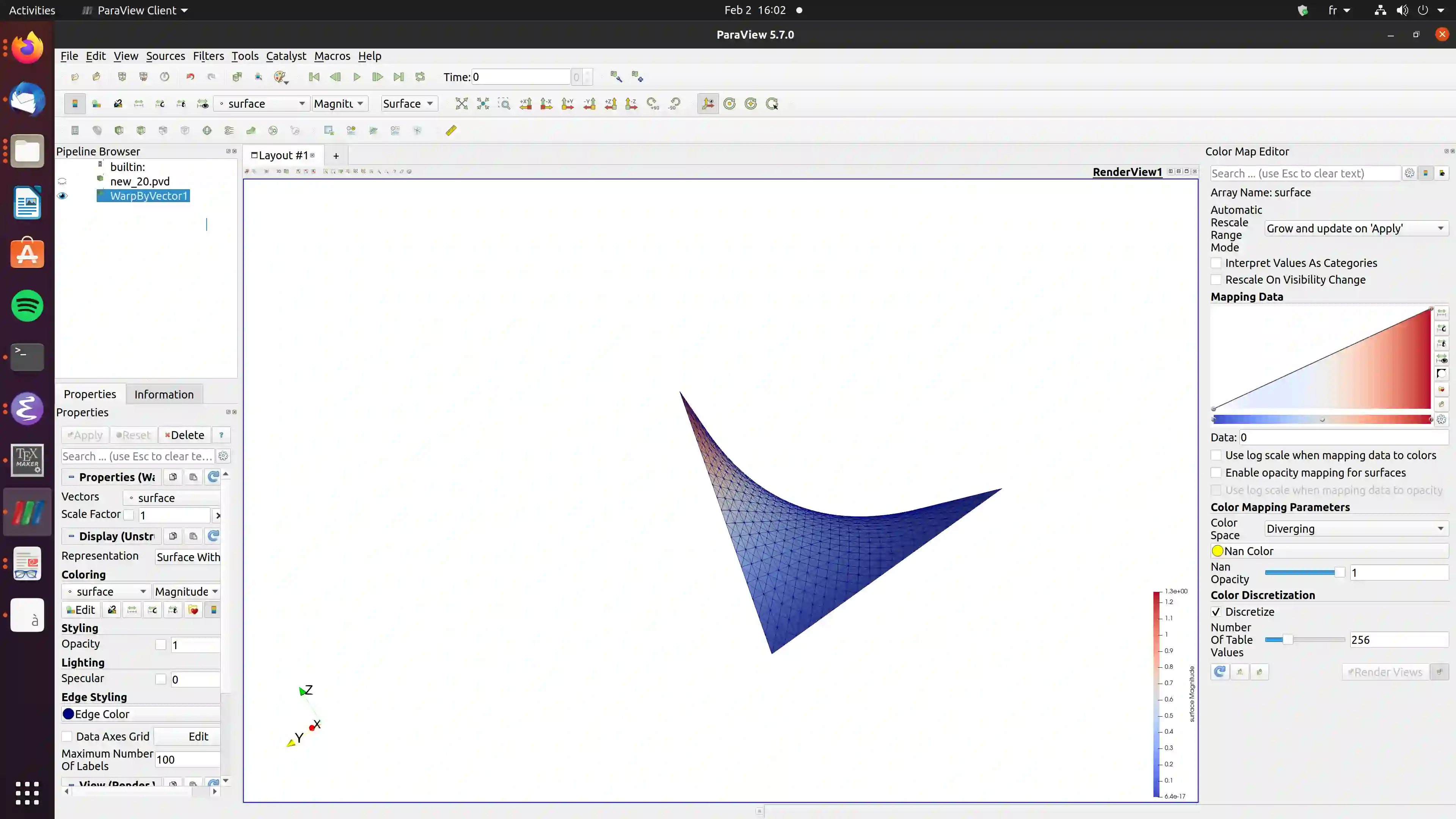Open the Color Space Diverging dropdown
This screenshot has width=1456, height=819.
pyautogui.click(x=1356, y=529)
